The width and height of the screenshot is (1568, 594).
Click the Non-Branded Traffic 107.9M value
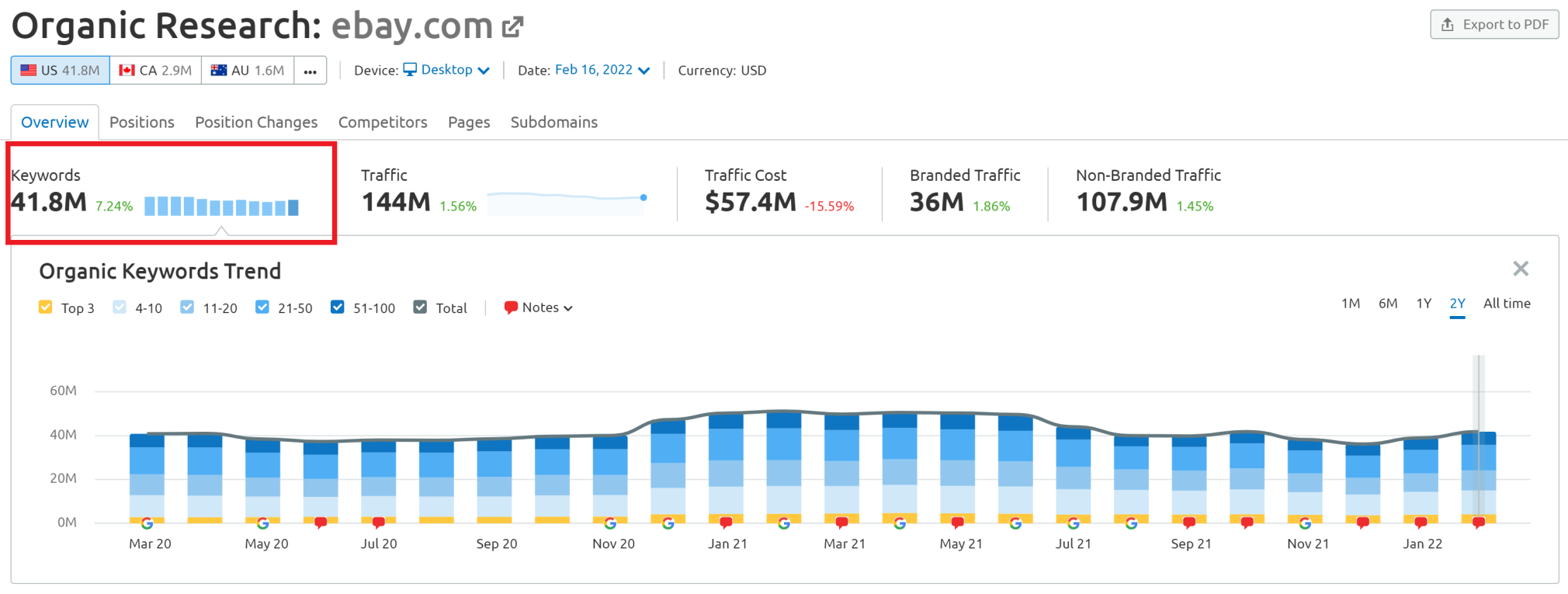pos(1122,202)
